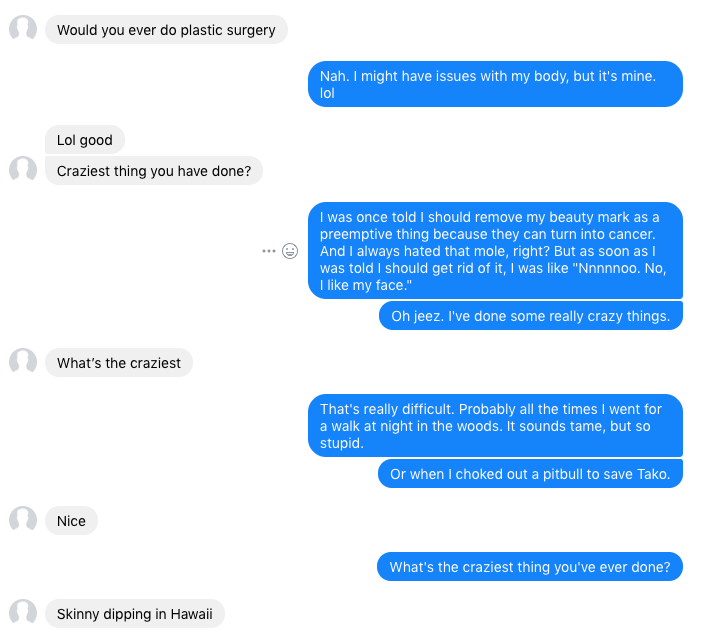703x633 pixels.
Task: Click the "Craziest thing you have done?" bubble
Action: (x=154, y=171)
